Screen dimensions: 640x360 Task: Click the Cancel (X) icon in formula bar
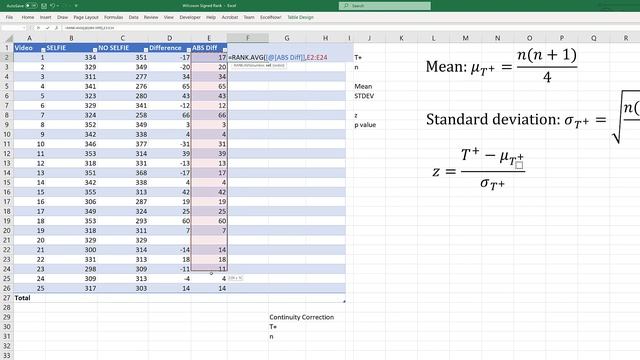coord(38,28)
